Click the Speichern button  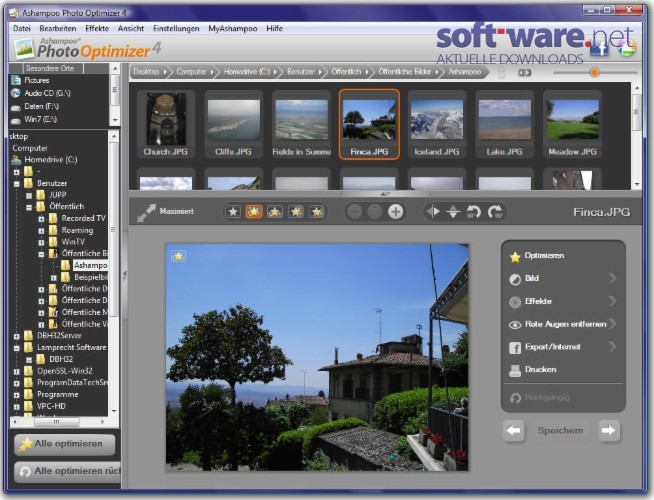point(560,431)
